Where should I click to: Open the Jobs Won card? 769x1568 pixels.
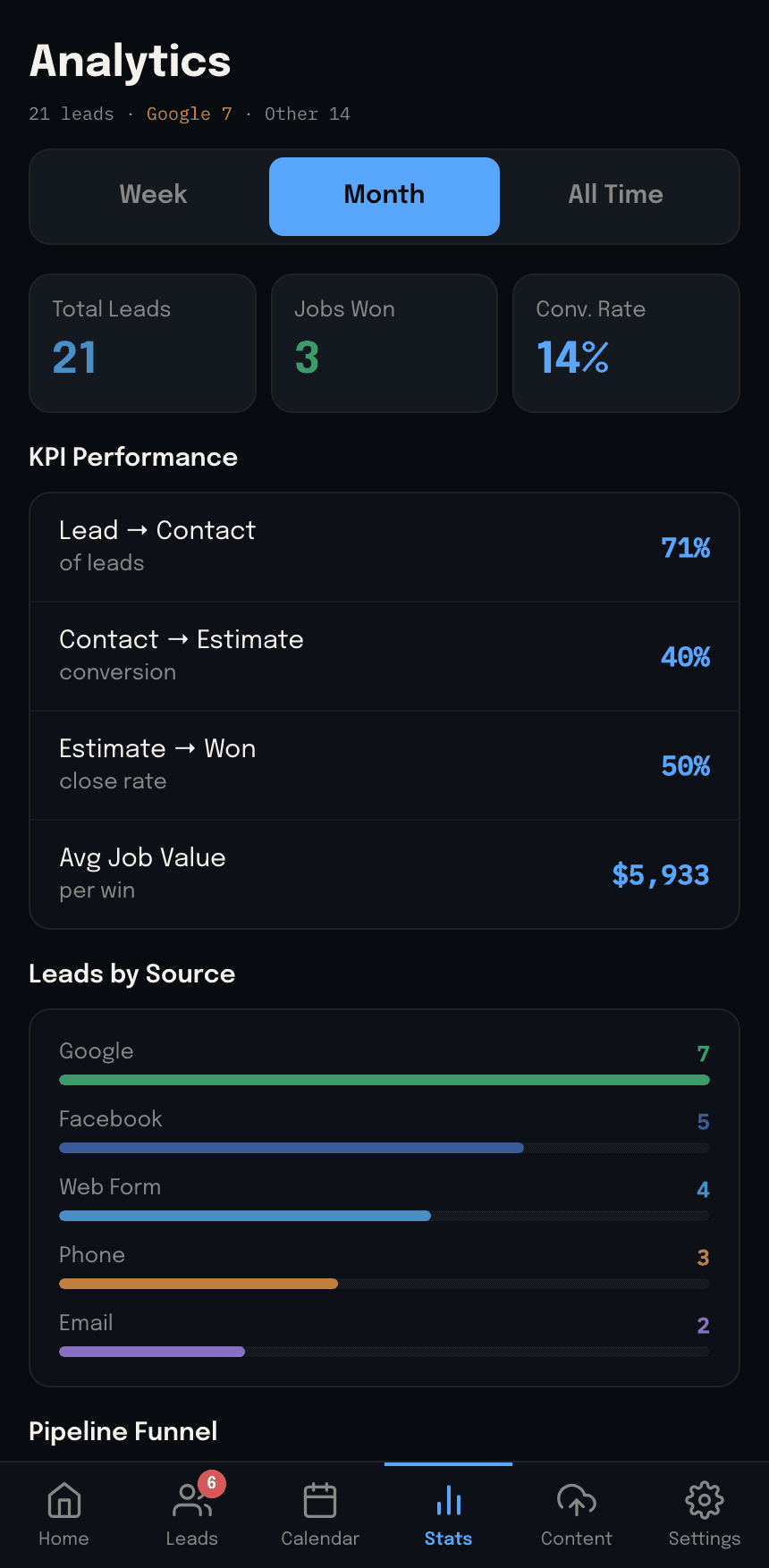[x=384, y=343]
